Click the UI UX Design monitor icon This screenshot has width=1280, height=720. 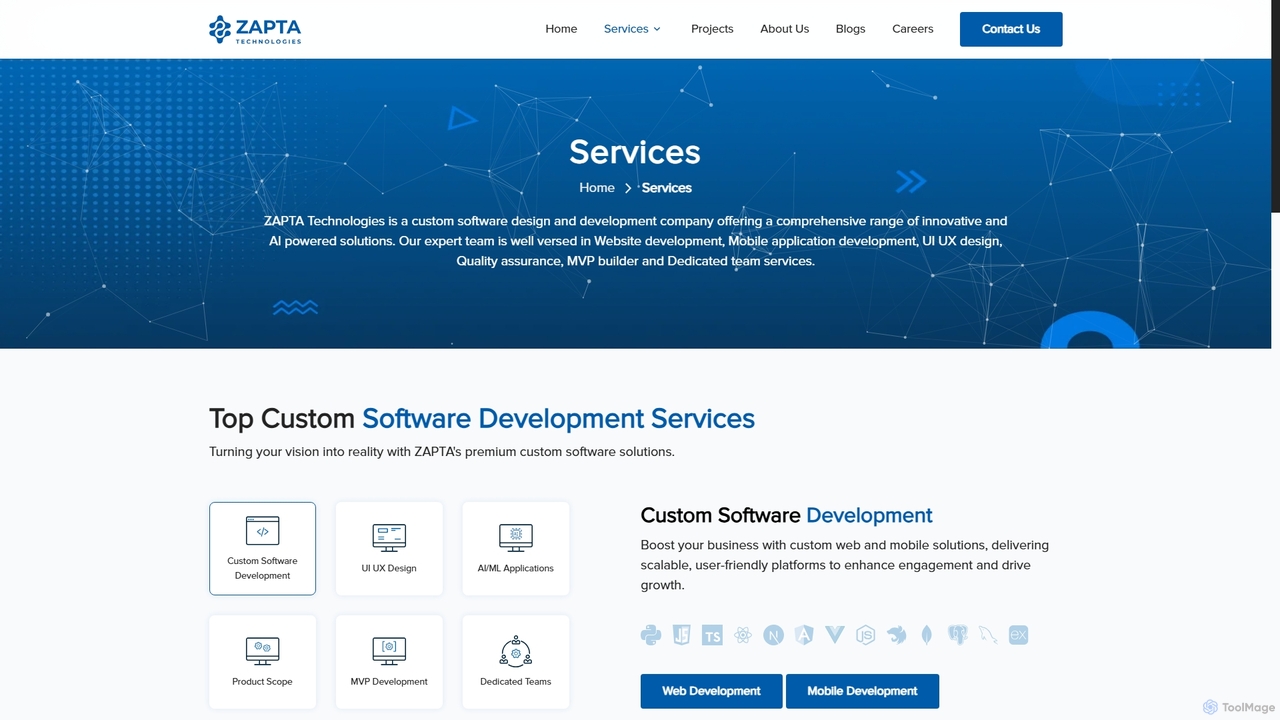coord(389,537)
